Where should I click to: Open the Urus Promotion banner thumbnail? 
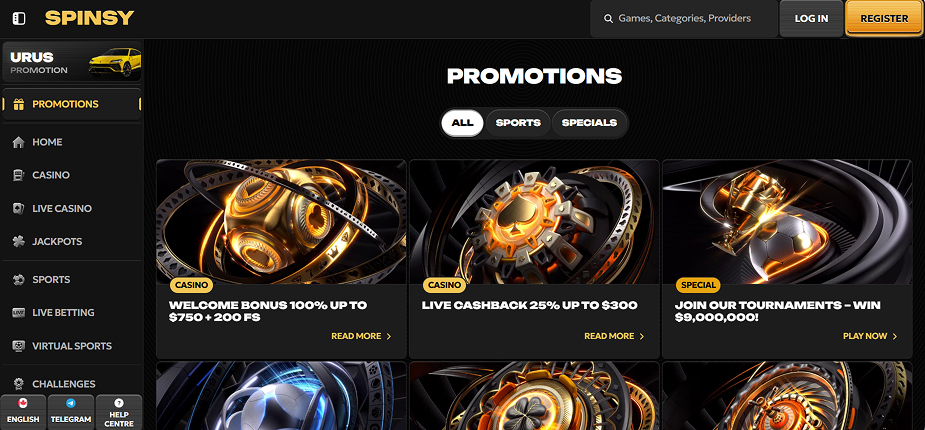click(x=71, y=61)
